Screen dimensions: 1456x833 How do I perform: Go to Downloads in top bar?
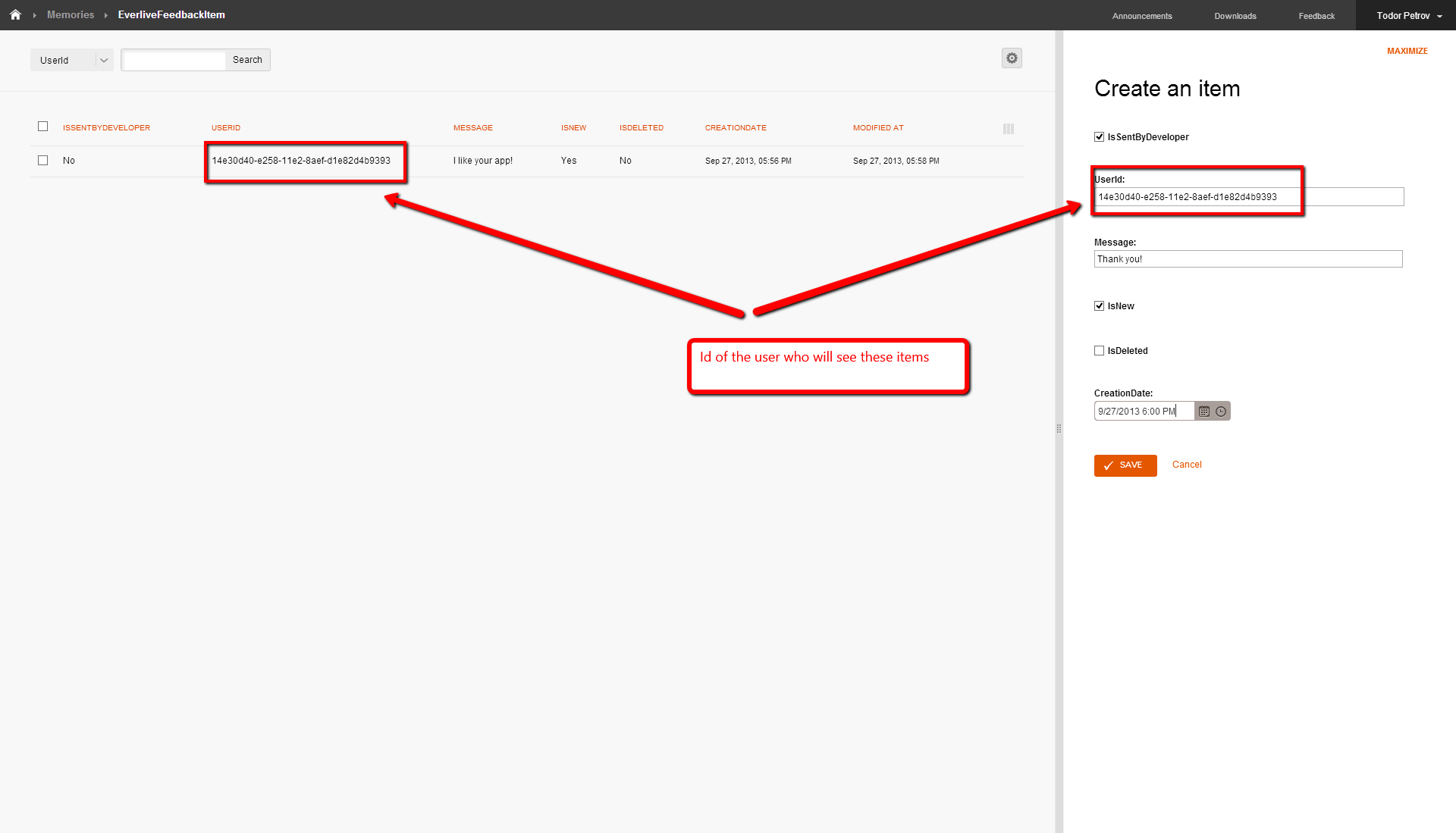1235,16
